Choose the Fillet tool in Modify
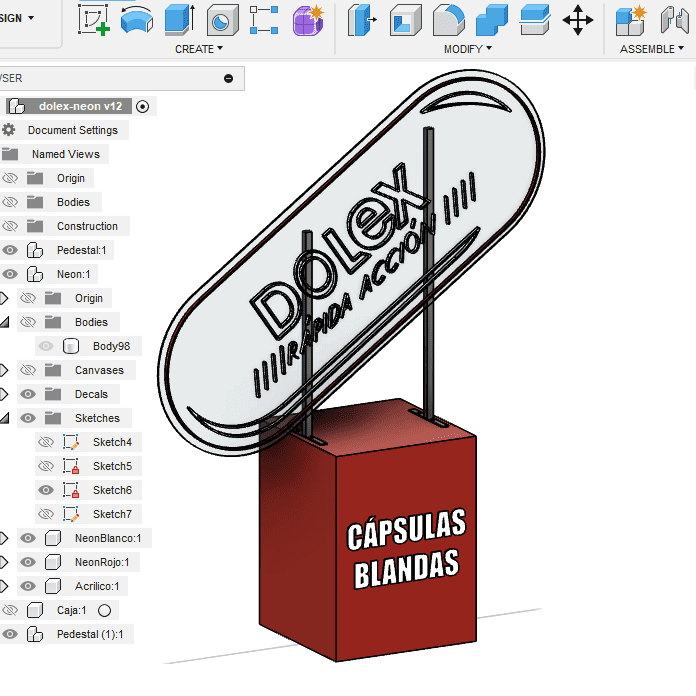696x696 pixels. point(449,19)
